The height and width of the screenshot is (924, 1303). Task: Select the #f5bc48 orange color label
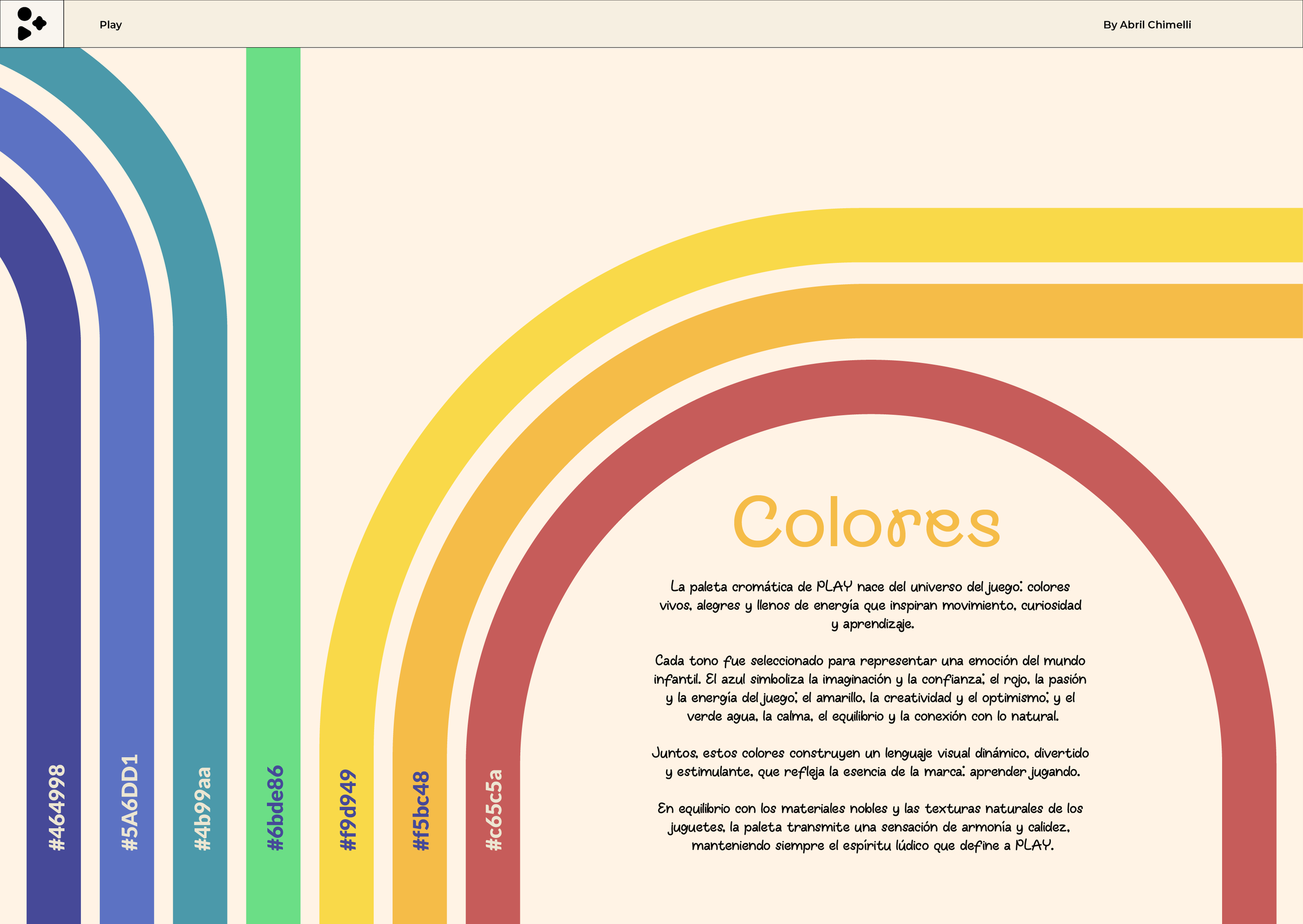[421, 810]
